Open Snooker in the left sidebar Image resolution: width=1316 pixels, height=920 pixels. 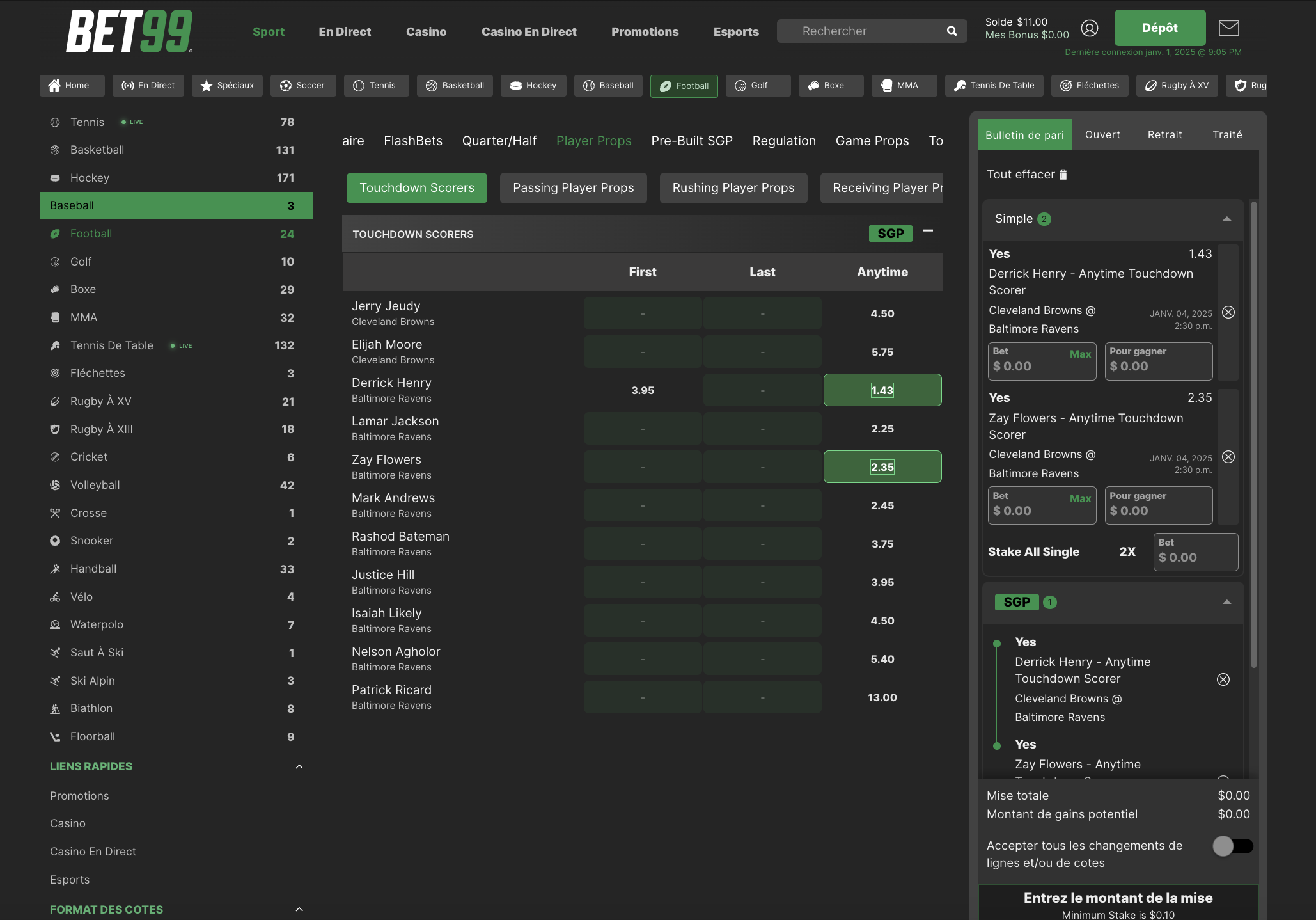[x=176, y=541]
